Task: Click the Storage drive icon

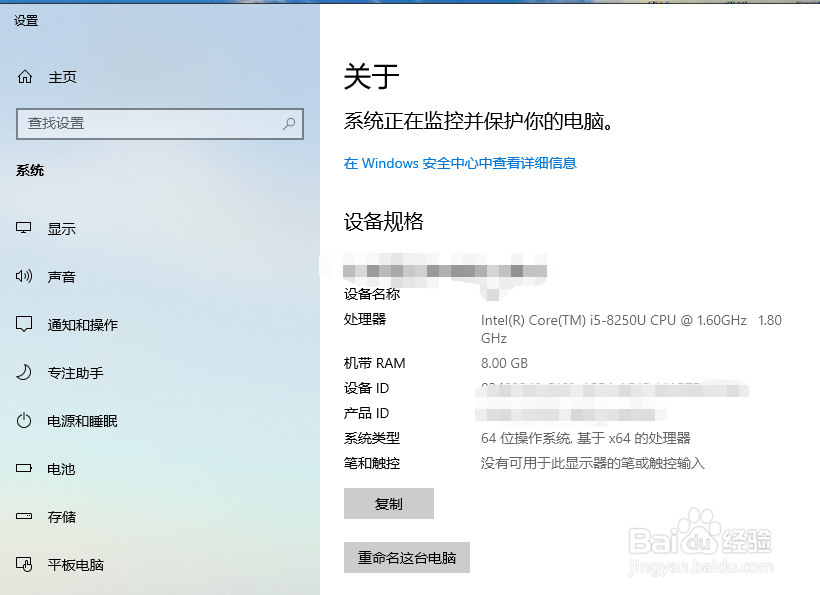Action: 24,517
